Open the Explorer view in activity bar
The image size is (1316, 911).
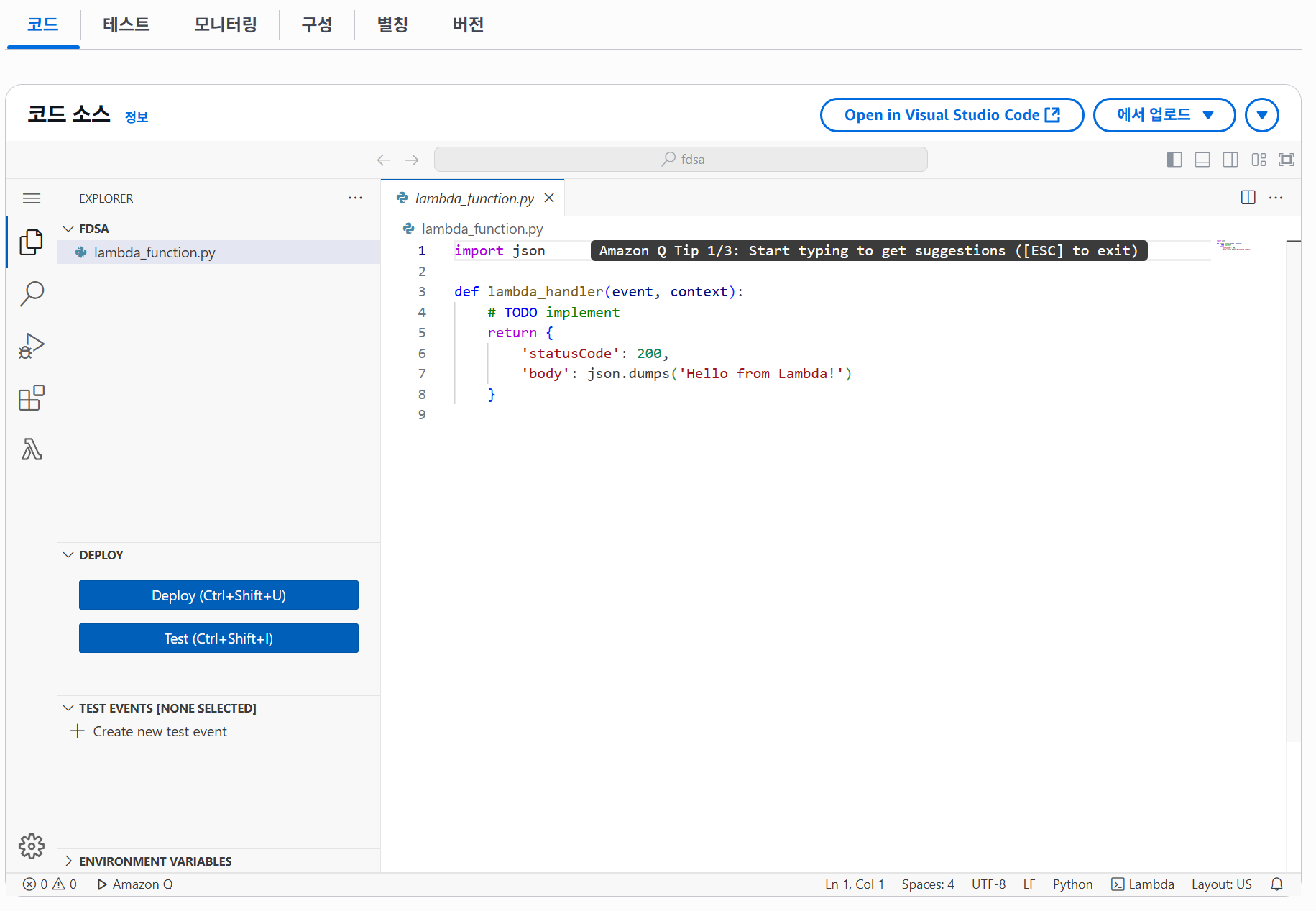(32, 242)
